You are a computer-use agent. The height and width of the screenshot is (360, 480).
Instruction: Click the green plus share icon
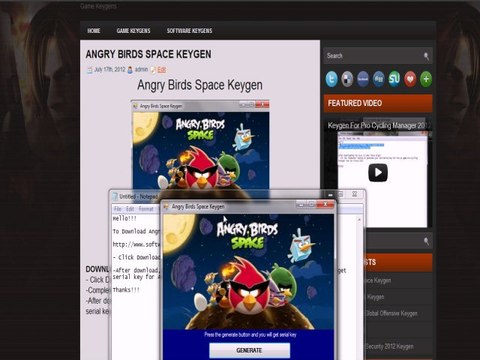pyautogui.click(x=426, y=79)
